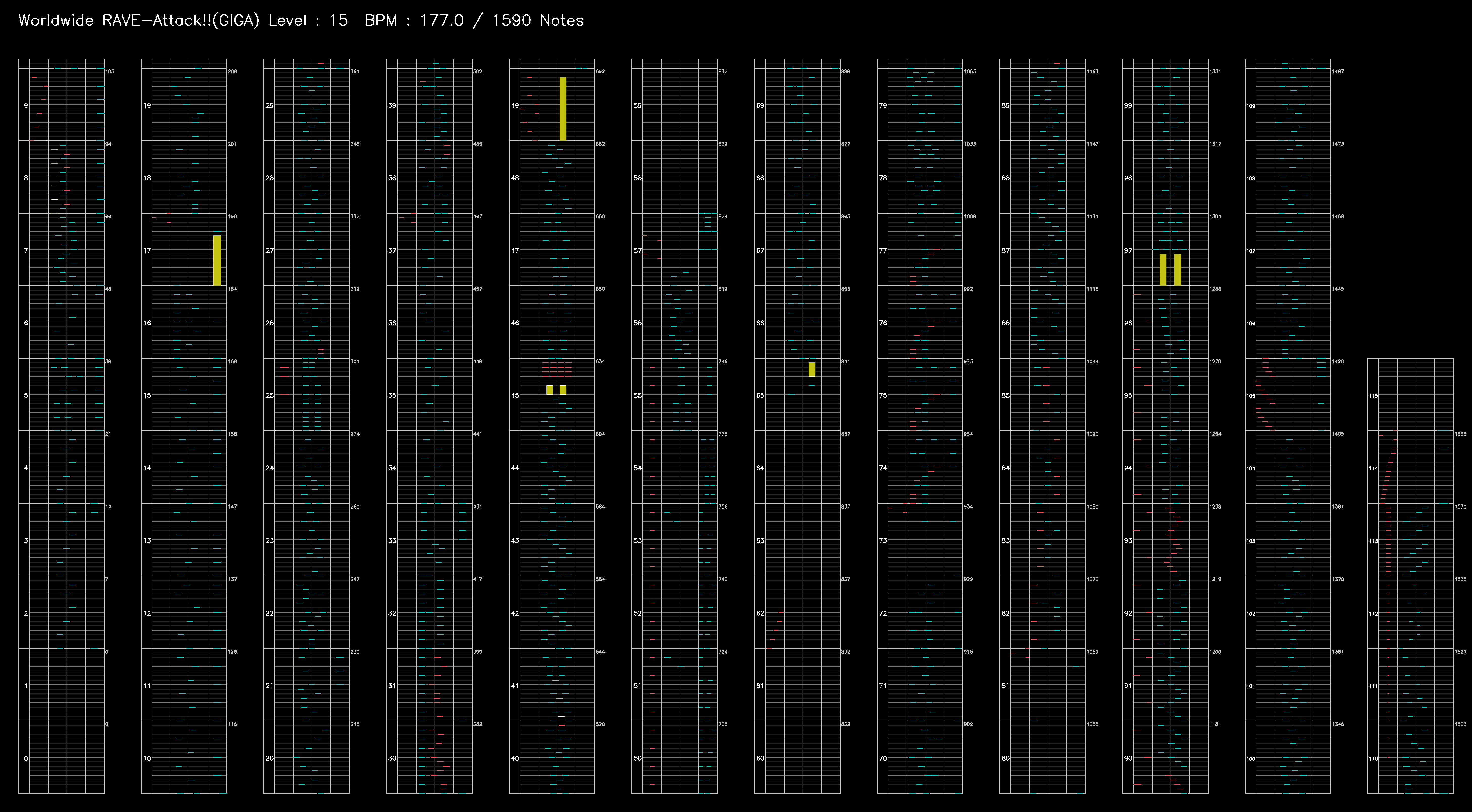Click note count "1588" beside measure 114
The width and height of the screenshot is (1472, 812).
click(1461, 434)
